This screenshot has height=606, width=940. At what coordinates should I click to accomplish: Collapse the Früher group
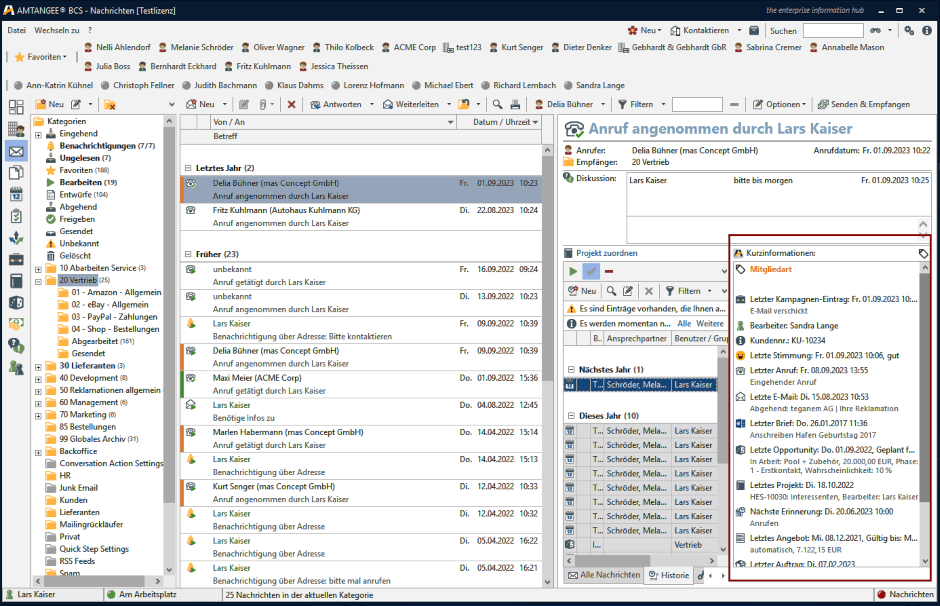click(188, 254)
